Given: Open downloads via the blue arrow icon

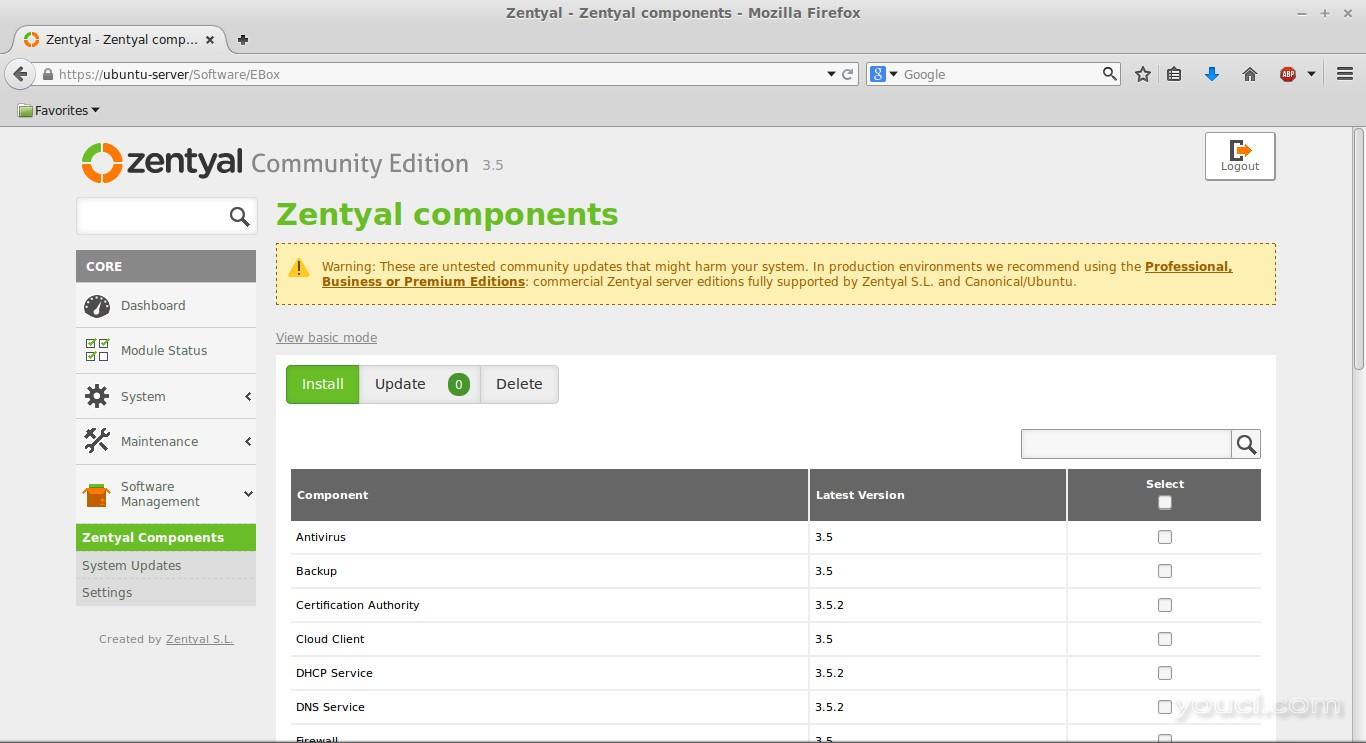Looking at the screenshot, I should [x=1212, y=74].
